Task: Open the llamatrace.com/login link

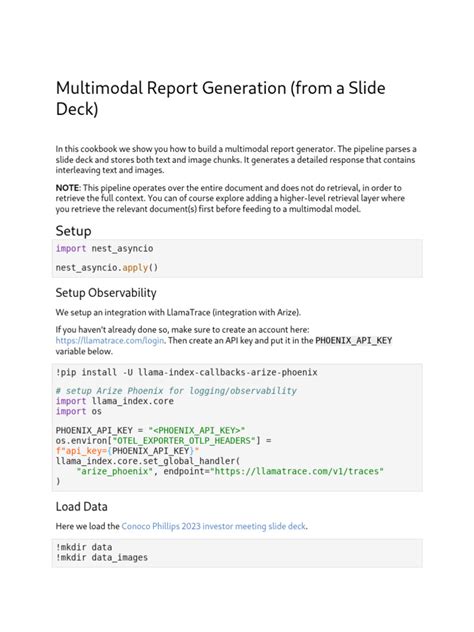Action: click(x=110, y=341)
